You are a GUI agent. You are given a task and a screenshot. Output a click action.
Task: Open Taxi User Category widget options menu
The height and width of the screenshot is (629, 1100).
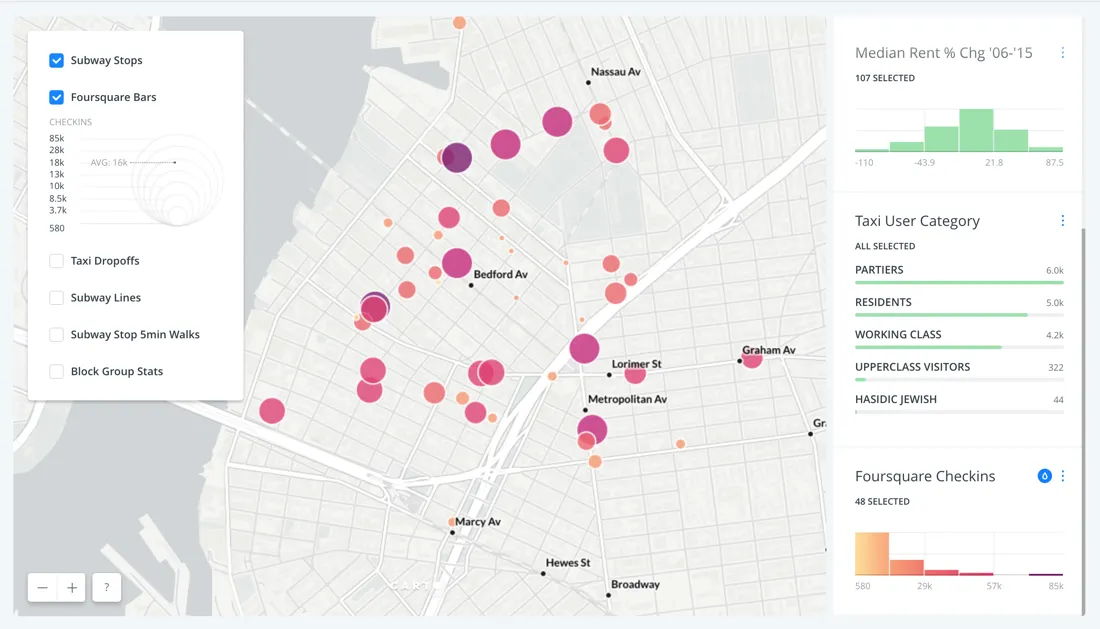1062,221
